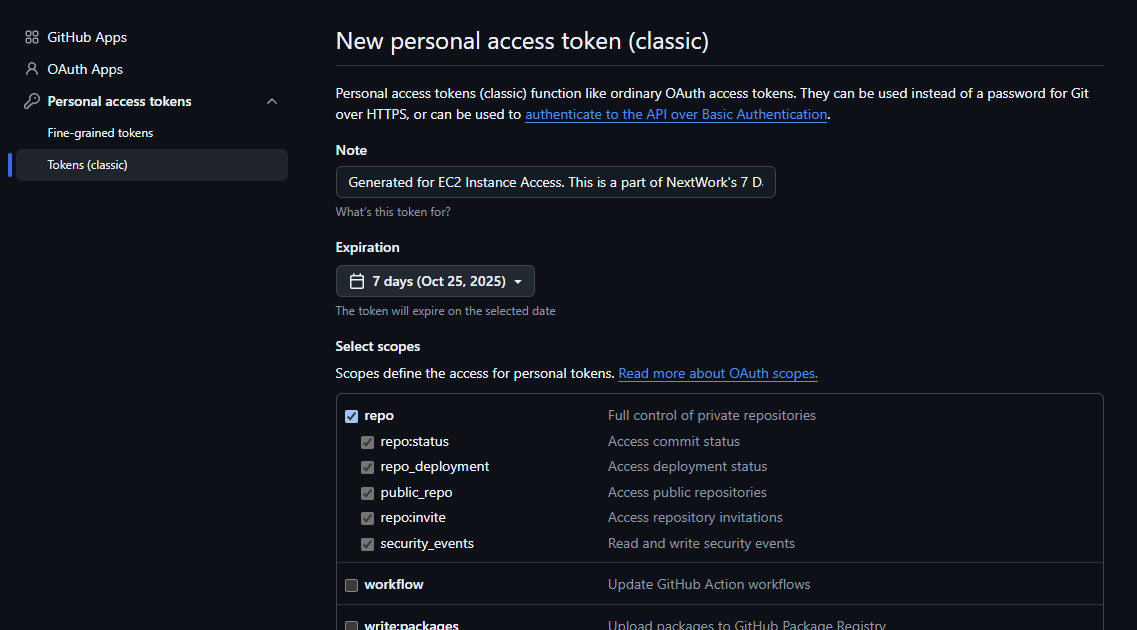
Task: Toggle the public_repo checkbox
Action: point(367,492)
